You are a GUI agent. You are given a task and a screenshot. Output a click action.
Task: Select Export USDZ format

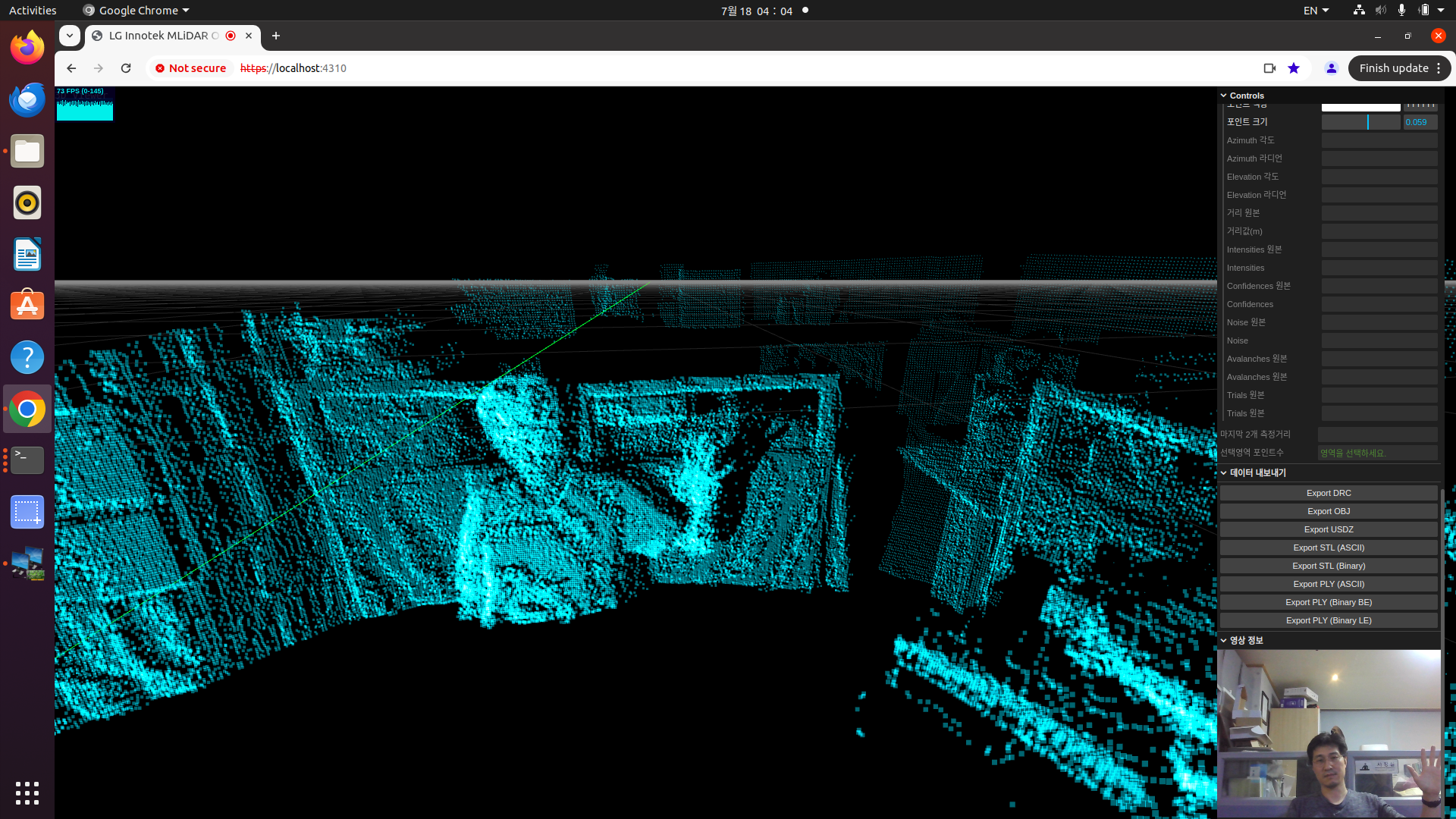[1329, 529]
